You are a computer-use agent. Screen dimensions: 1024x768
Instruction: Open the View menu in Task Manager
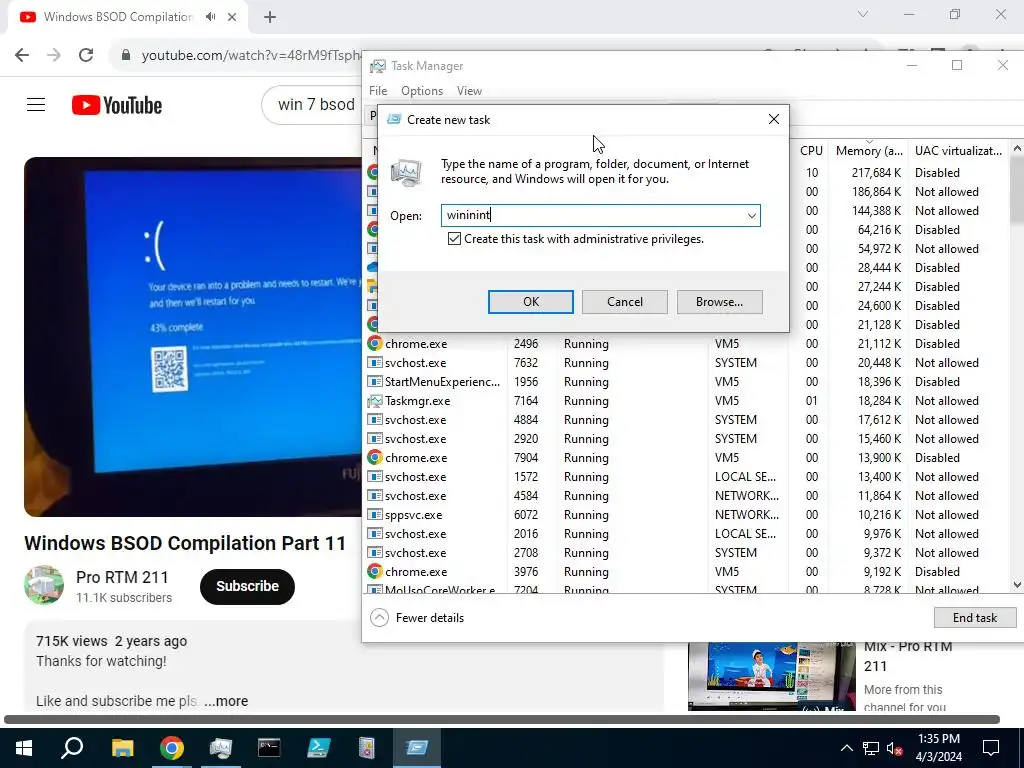pyautogui.click(x=469, y=91)
